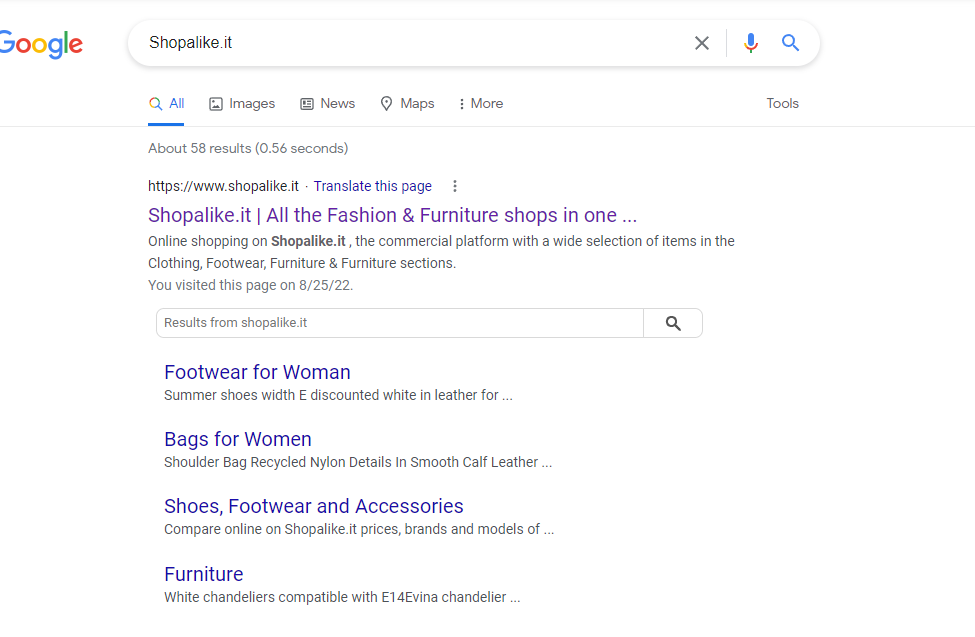Open the three-dot menu beside the result URL
The width and height of the screenshot is (975, 637).
click(455, 186)
